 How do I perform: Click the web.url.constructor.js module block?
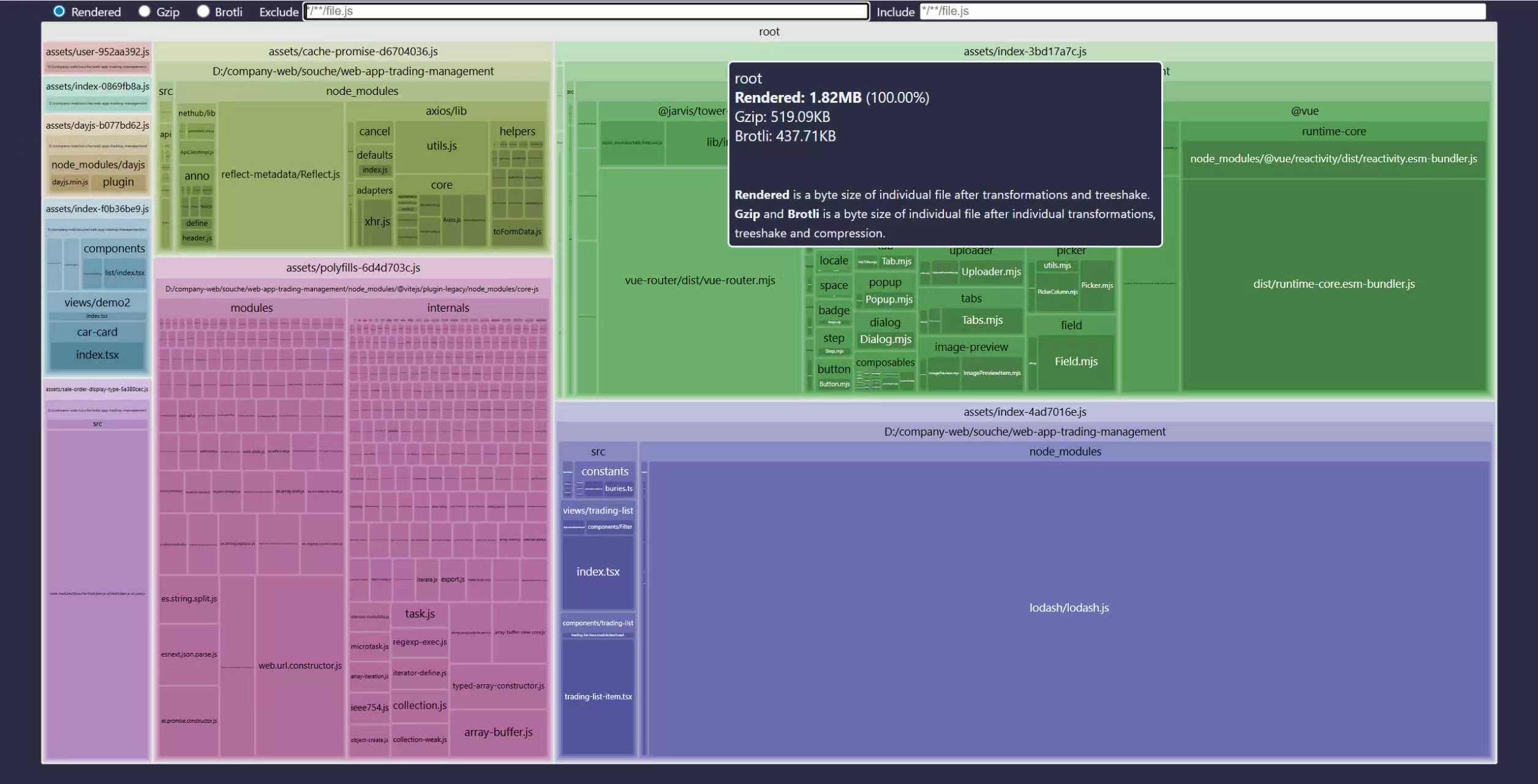click(x=300, y=666)
